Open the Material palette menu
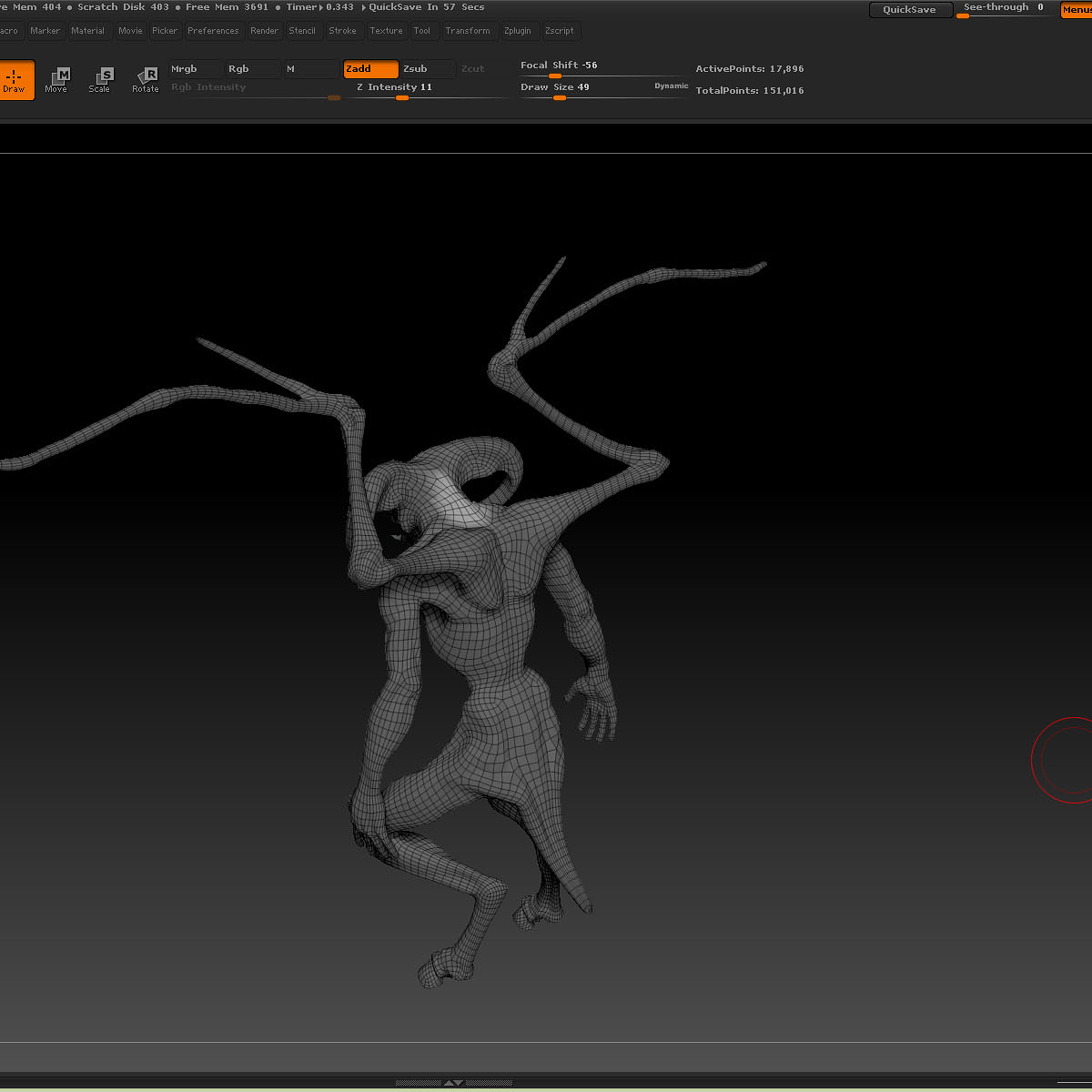The width and height of the screenshot is (1092, 1092). click(x=88, y=31)
